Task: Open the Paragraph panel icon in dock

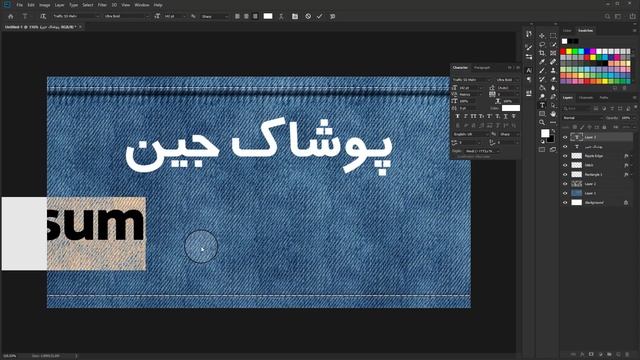Action: [x=529, y=80]
